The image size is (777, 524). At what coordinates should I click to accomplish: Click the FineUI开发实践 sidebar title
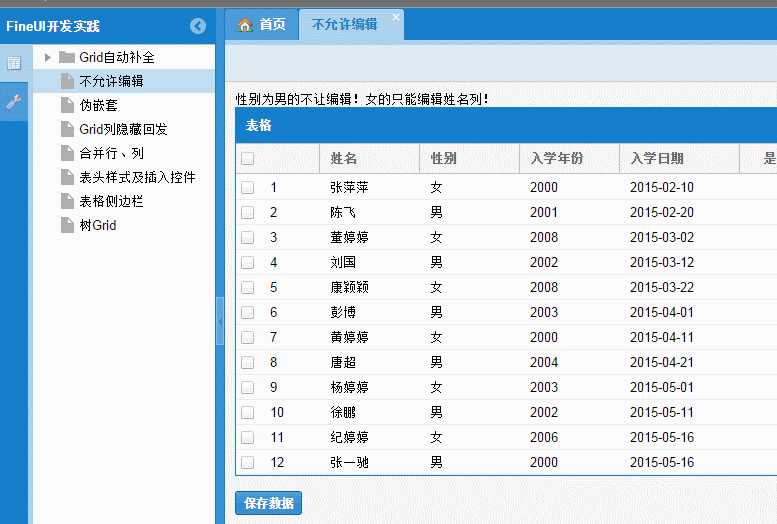tap(53, 26)
